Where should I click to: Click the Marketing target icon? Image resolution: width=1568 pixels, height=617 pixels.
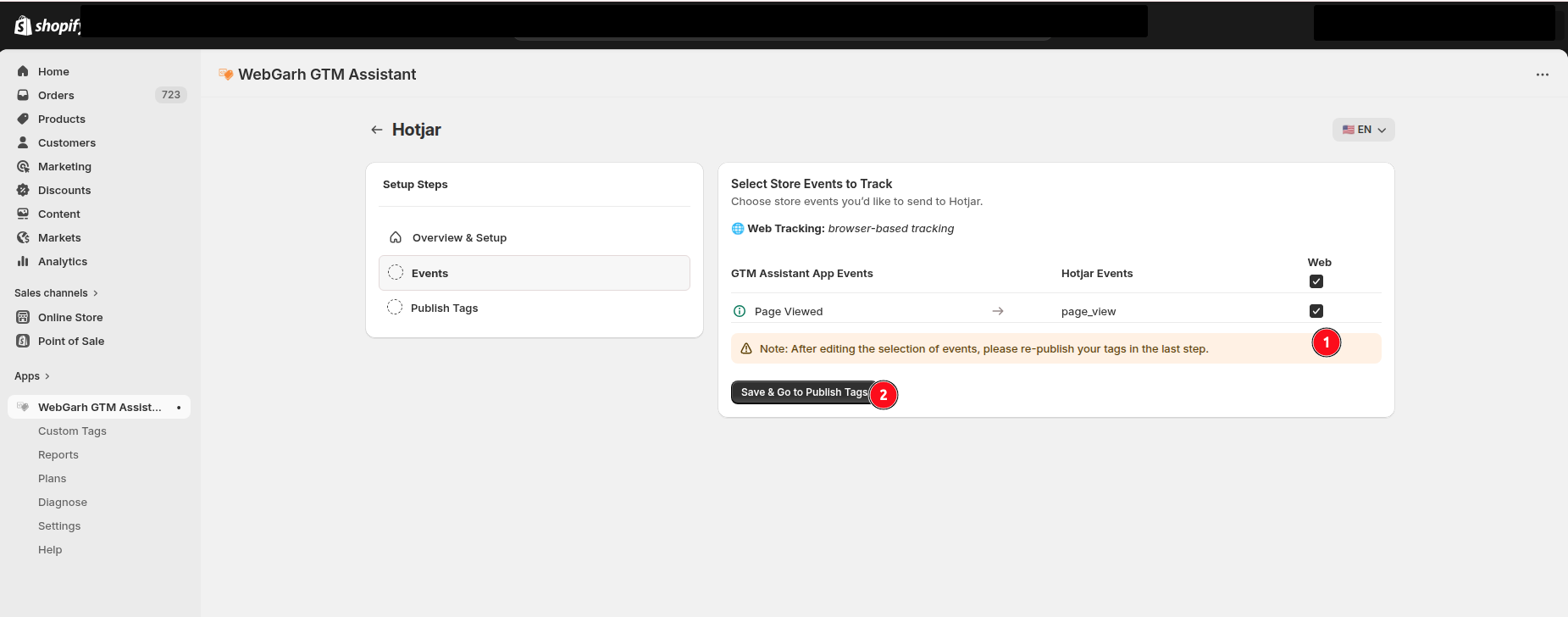[23, 166]
